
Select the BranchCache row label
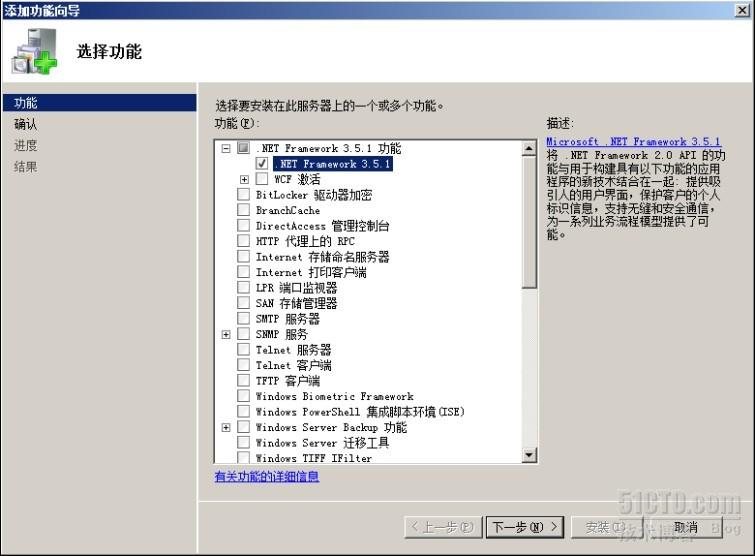point(288,210)
